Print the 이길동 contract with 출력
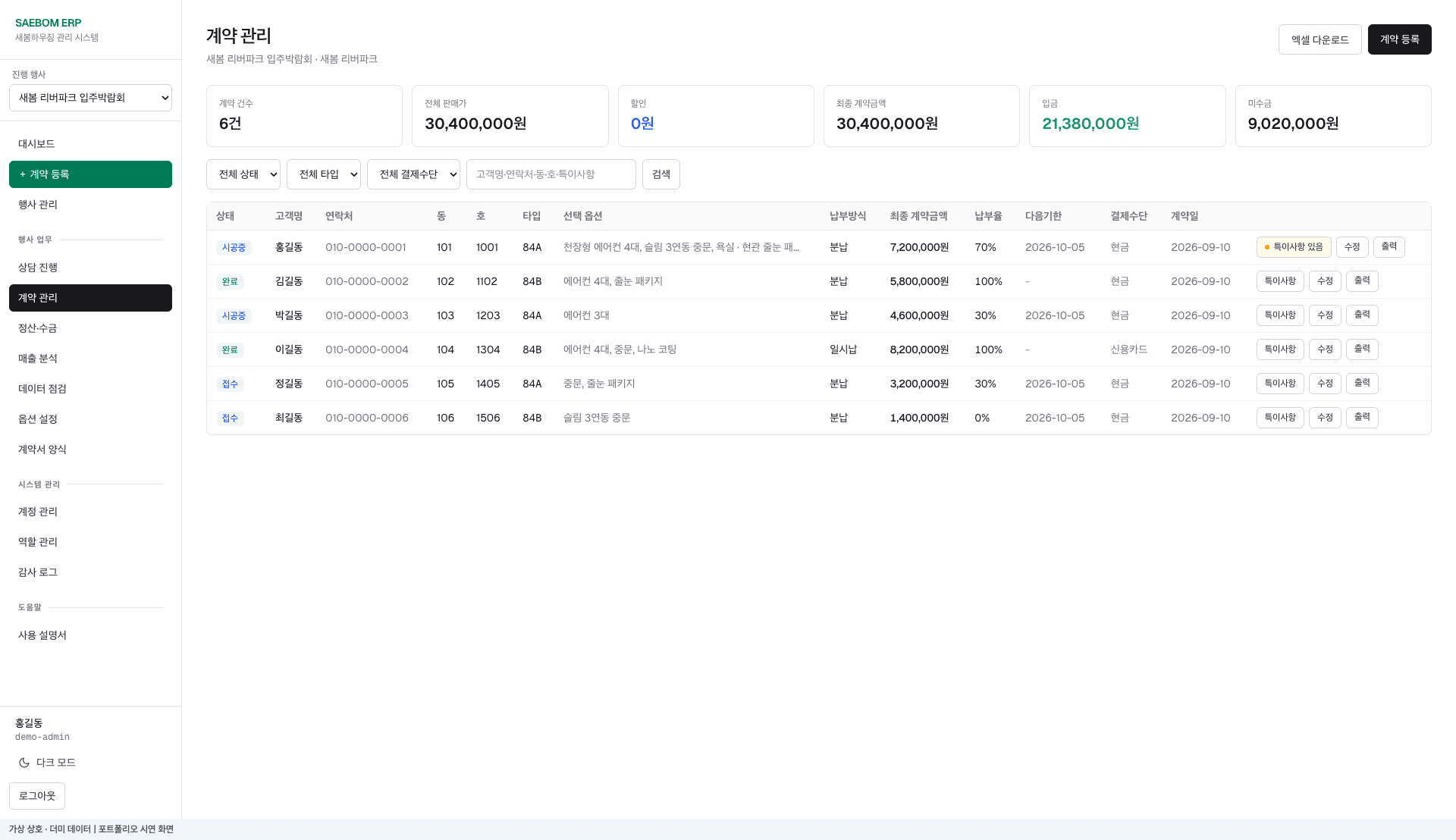This screenshot has height=840, width=1456. coord(1362,349)
